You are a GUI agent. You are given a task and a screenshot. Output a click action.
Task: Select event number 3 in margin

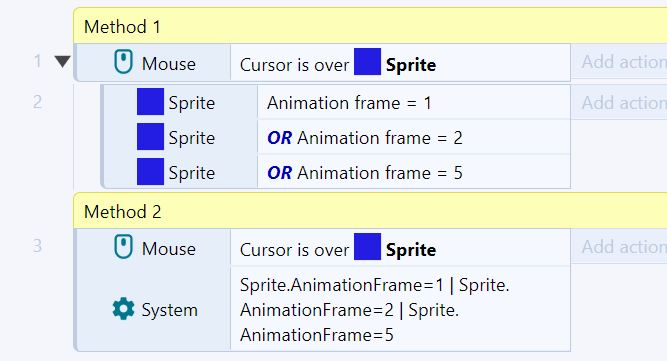click(x=37, y=246)
